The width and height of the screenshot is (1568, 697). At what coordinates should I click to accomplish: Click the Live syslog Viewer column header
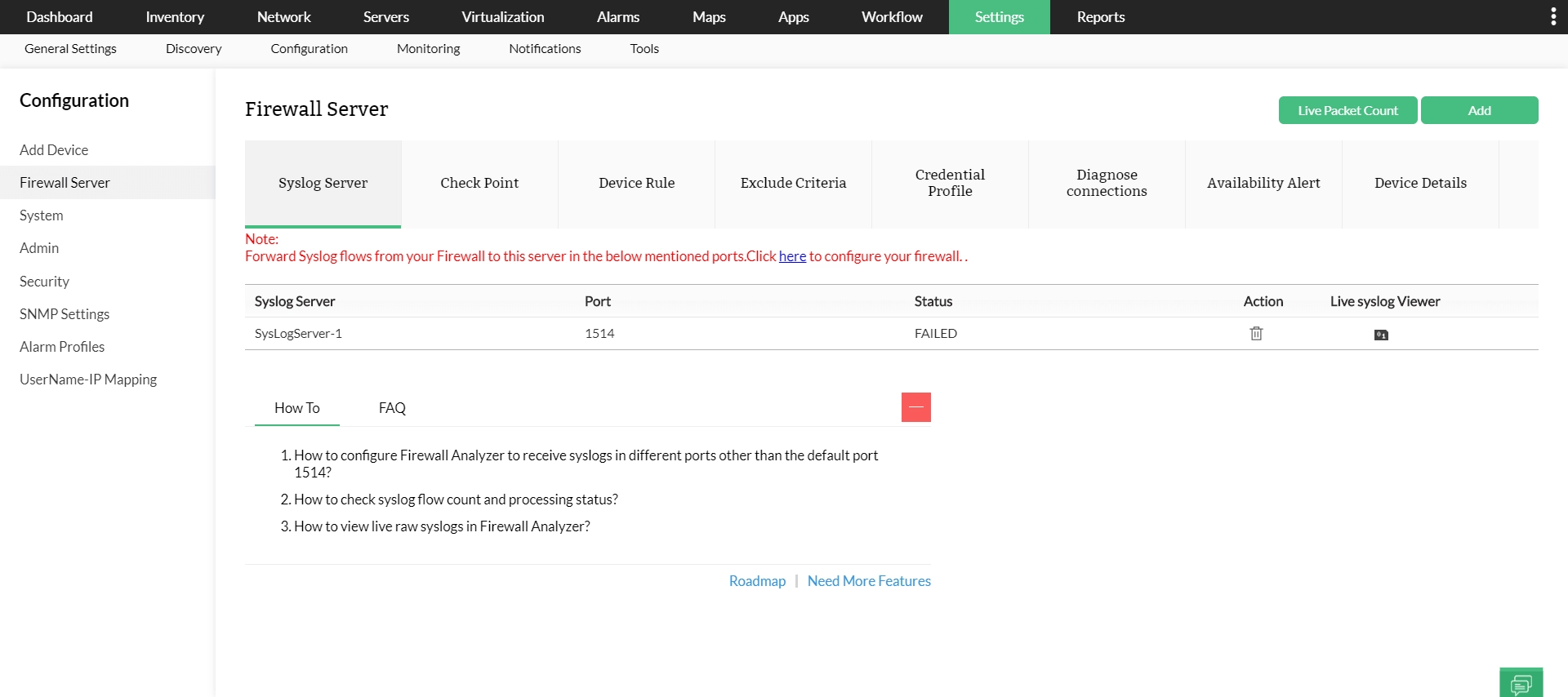click(1385, 301)
